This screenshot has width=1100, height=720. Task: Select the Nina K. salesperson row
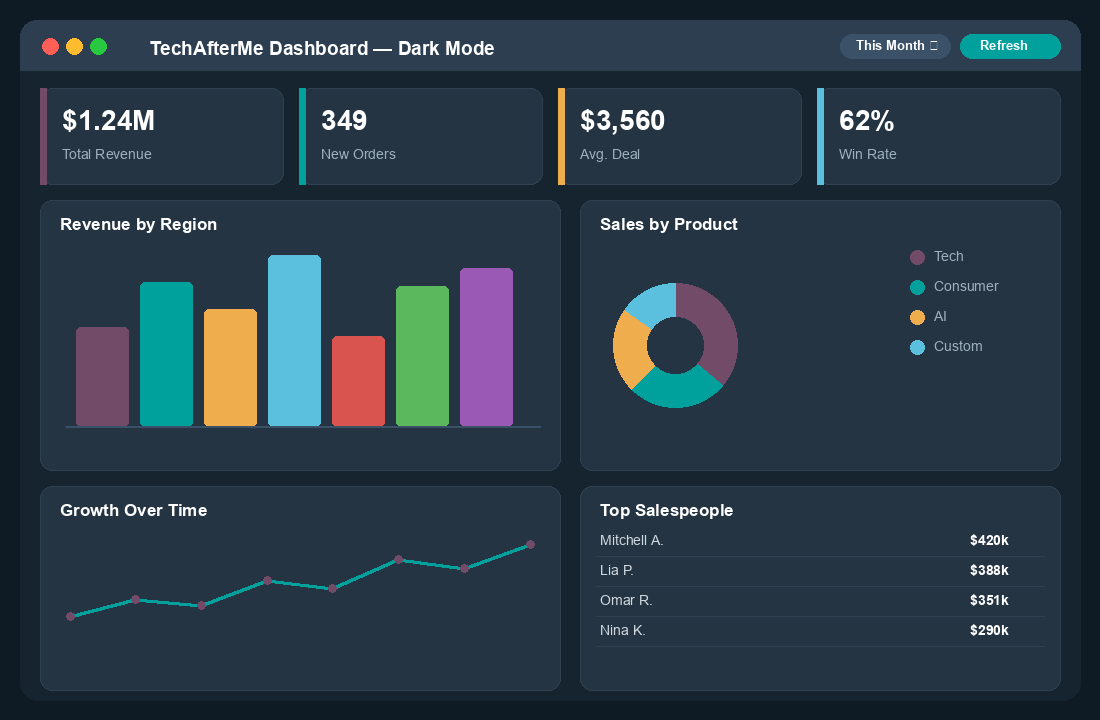[x=820, y=632]
